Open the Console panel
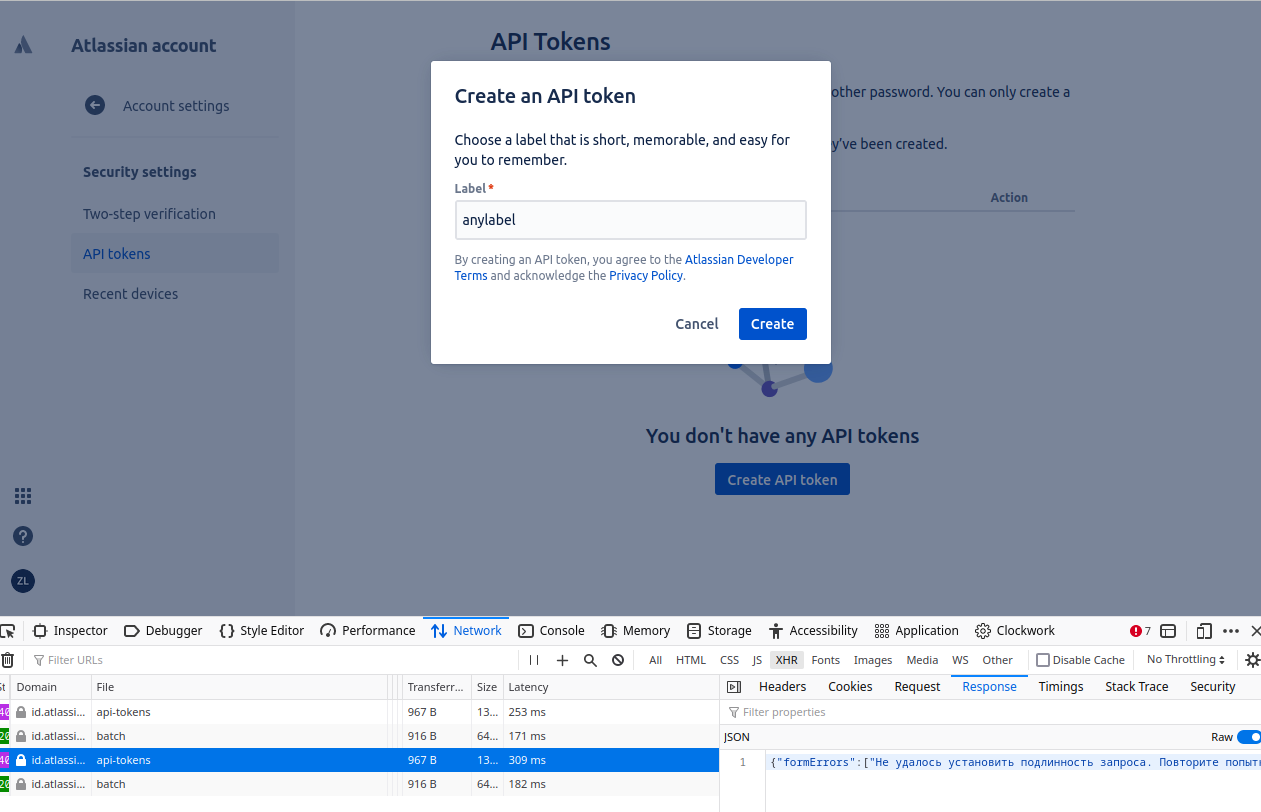1261x812 pixels. tap(551, 631)
